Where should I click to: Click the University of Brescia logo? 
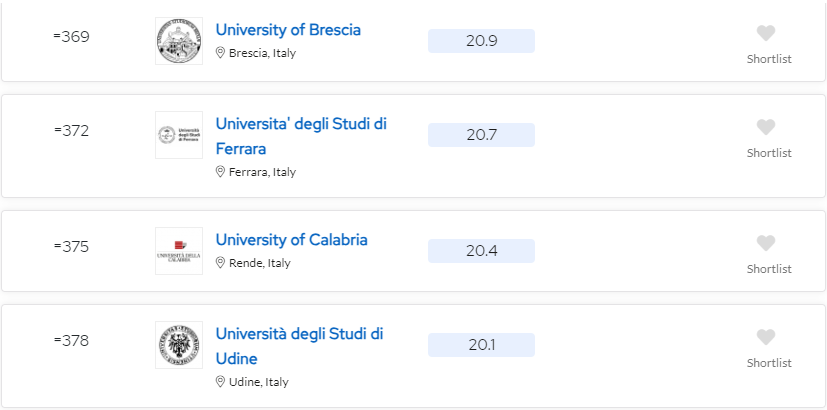pos(179,41)
